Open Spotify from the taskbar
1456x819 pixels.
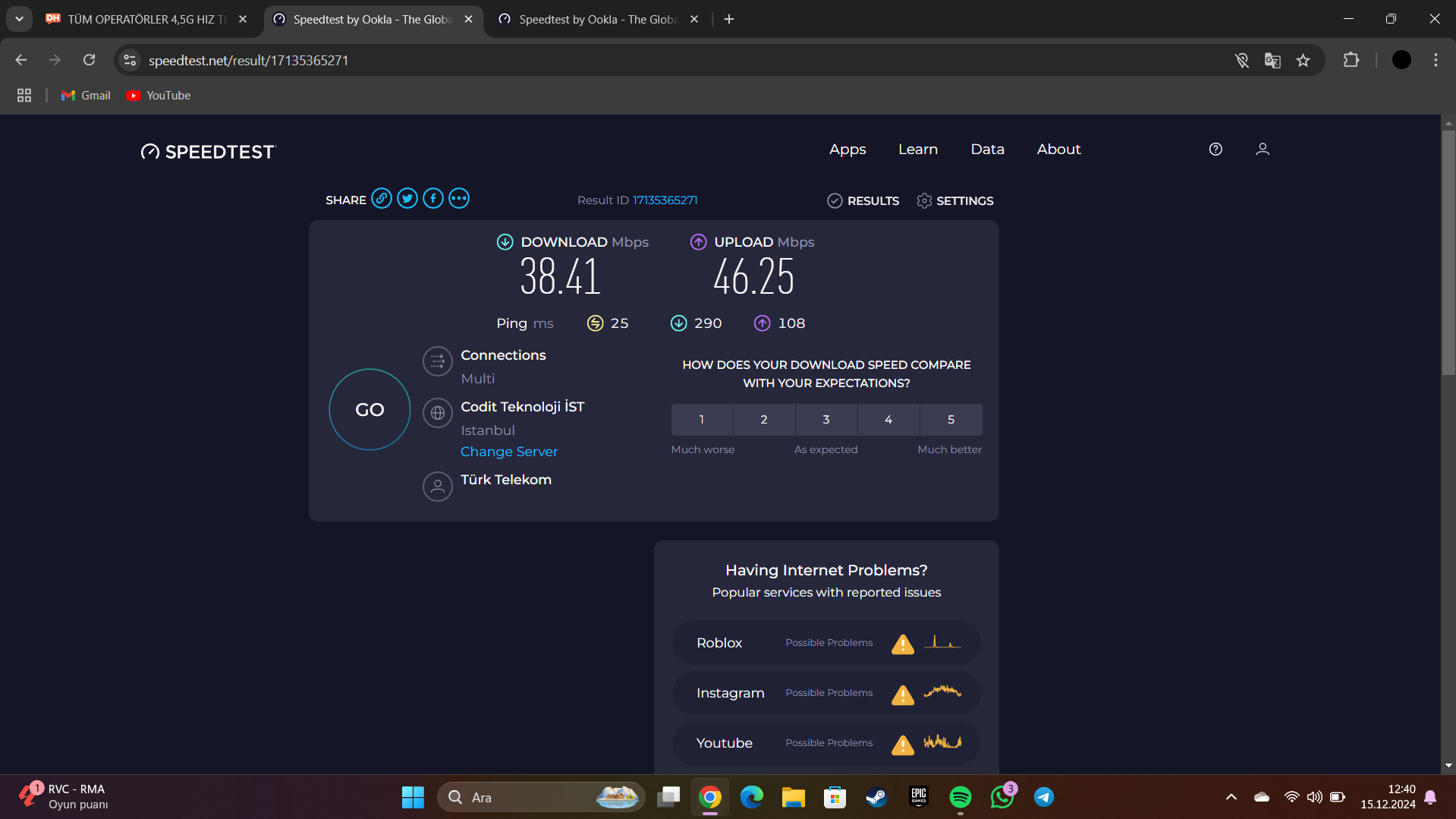(x=961, y=797)
